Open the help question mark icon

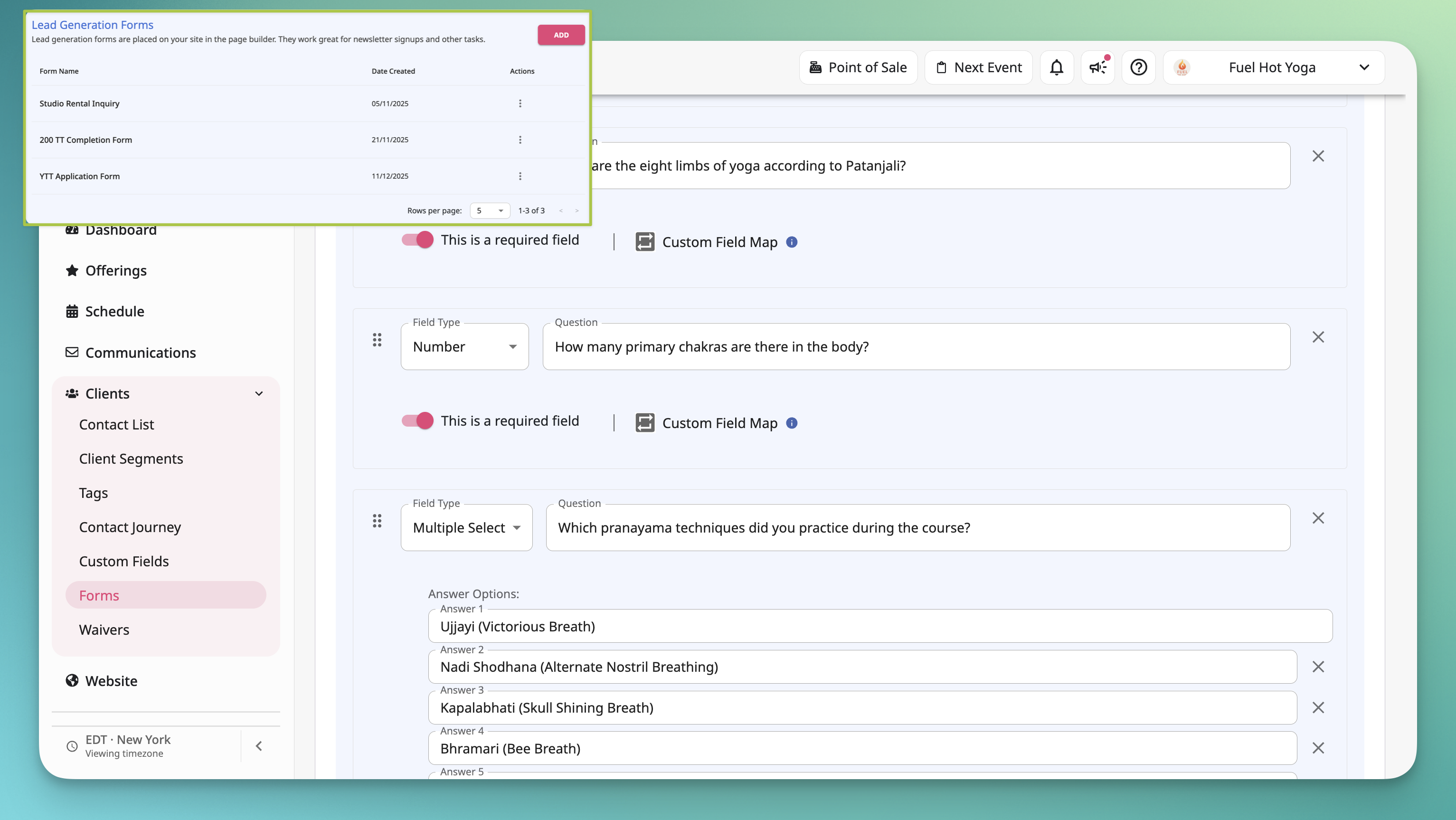point(1138,67)
